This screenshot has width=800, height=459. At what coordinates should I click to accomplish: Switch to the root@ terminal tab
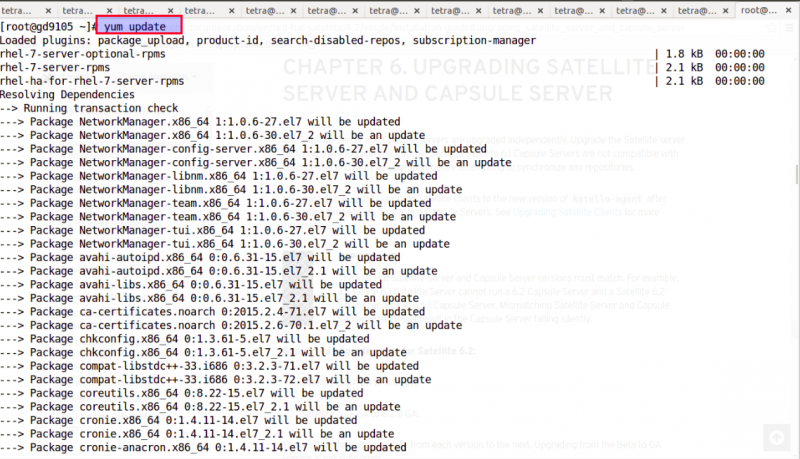pos(759,10)
